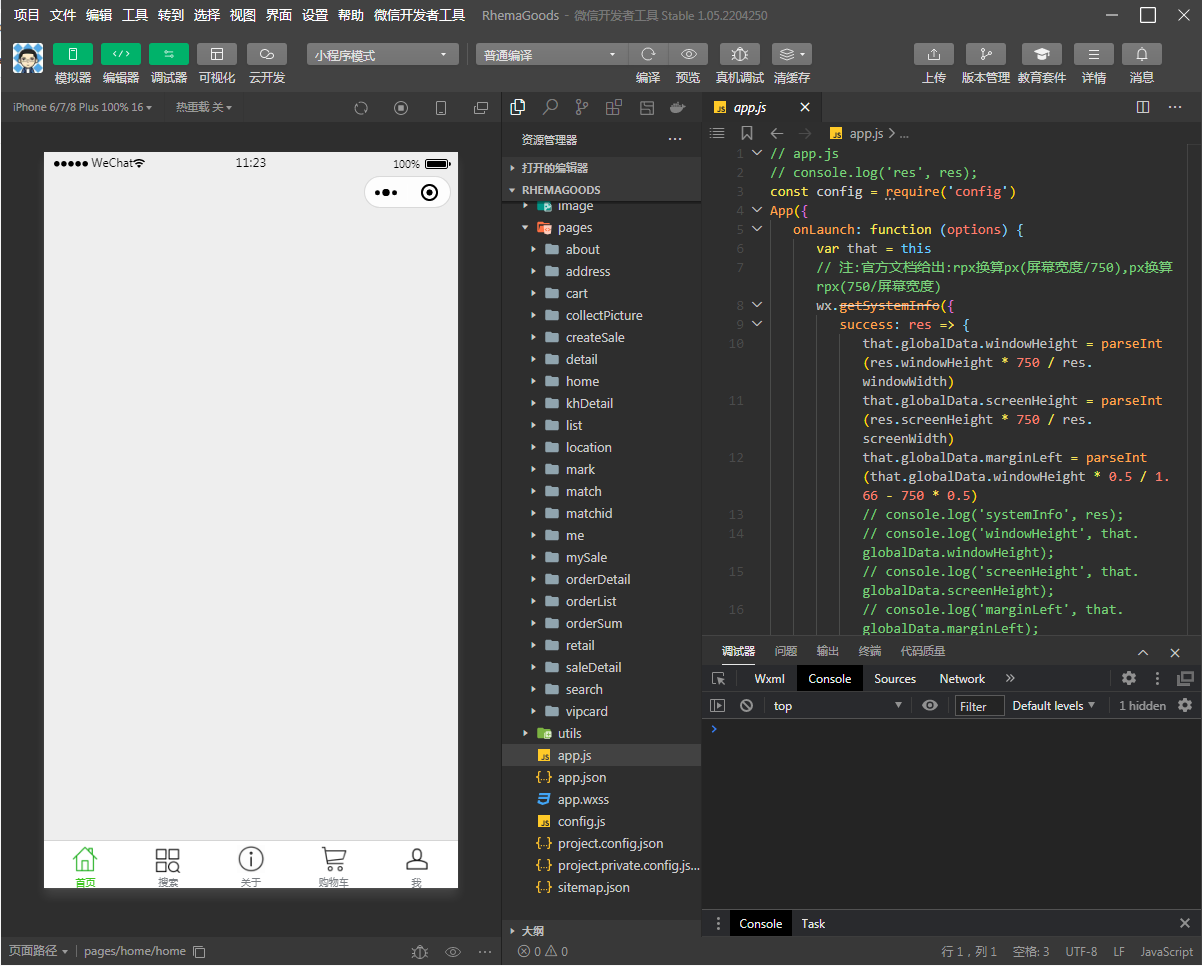Clear console with the ban icon
1202x966 pixels.
pyautogui.click(x=746, y=705)
